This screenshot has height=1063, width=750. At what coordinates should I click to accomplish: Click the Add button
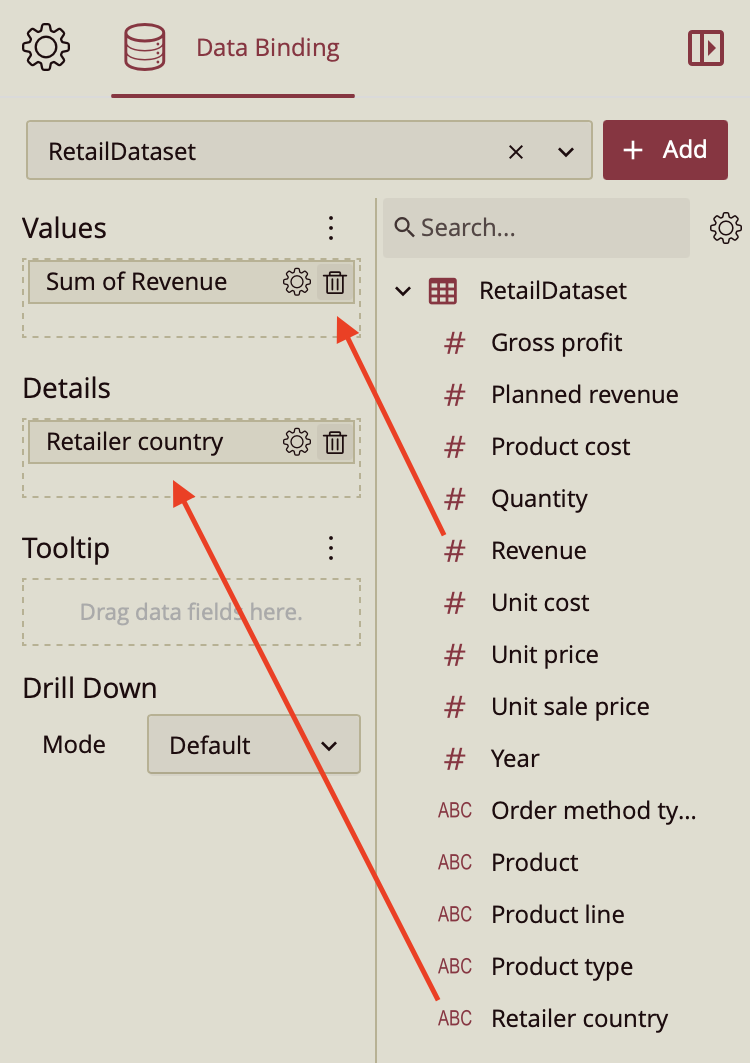coord(665,150)
